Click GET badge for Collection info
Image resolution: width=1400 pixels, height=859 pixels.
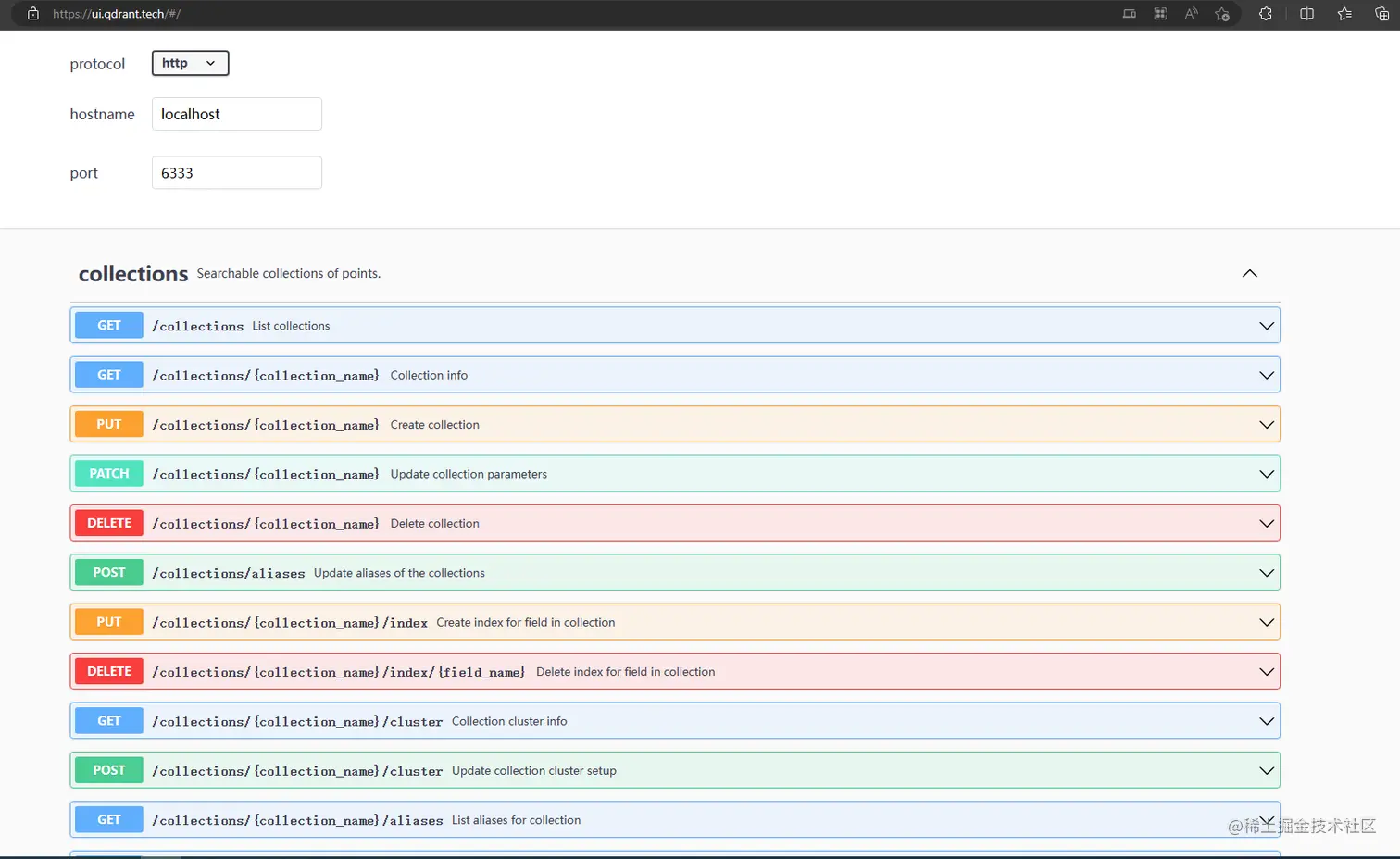[x=109, y=375]
